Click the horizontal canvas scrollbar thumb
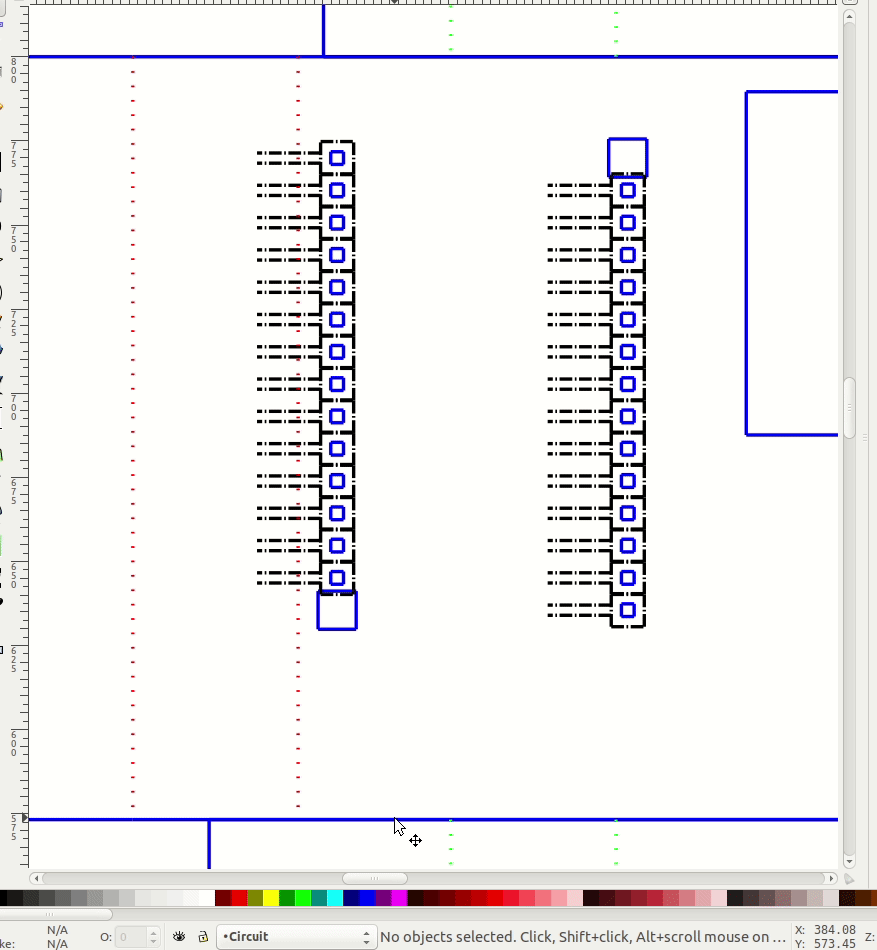Screen dimensions: 877x950 (x=375, y=879)
